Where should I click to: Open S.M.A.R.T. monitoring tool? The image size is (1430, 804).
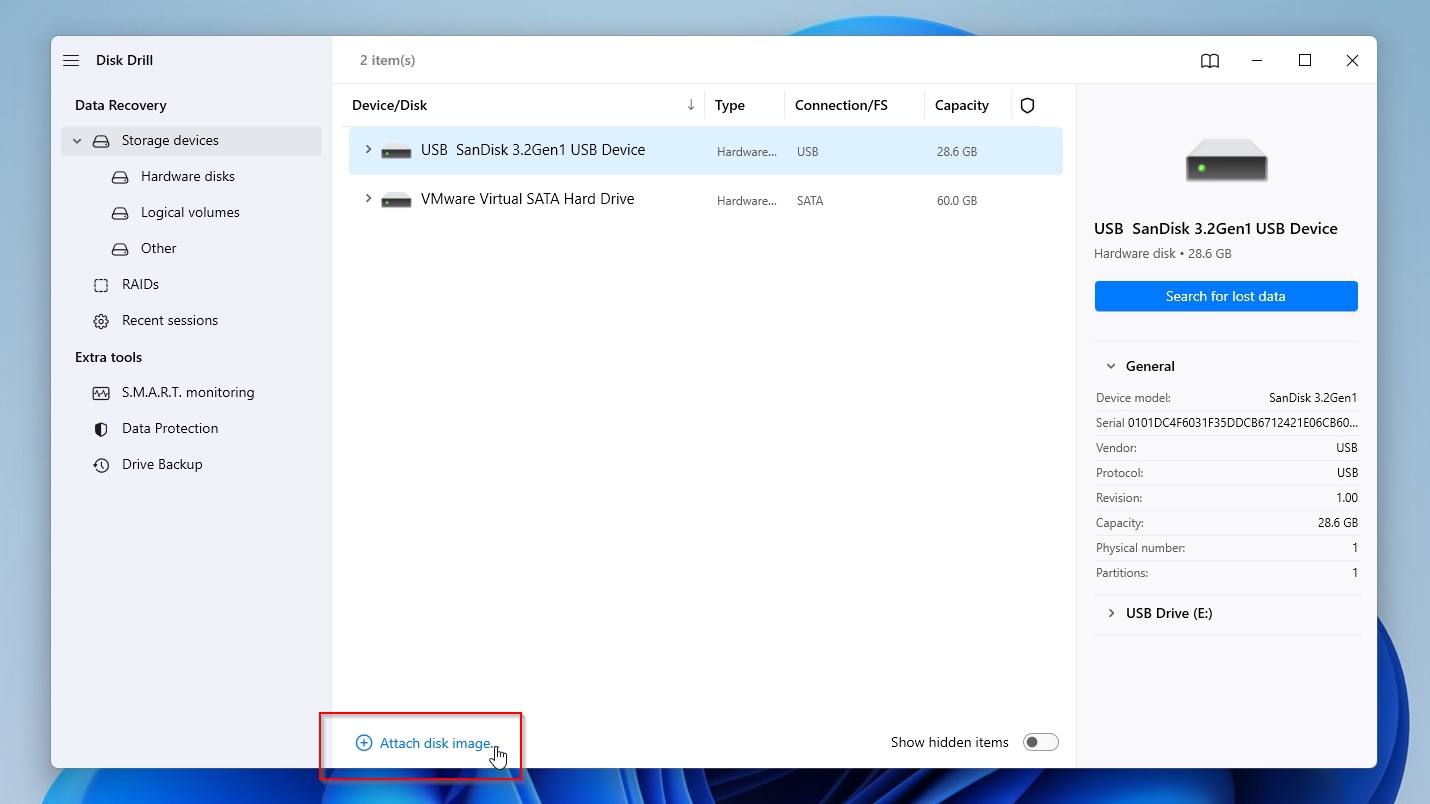[x=188, y=392]
